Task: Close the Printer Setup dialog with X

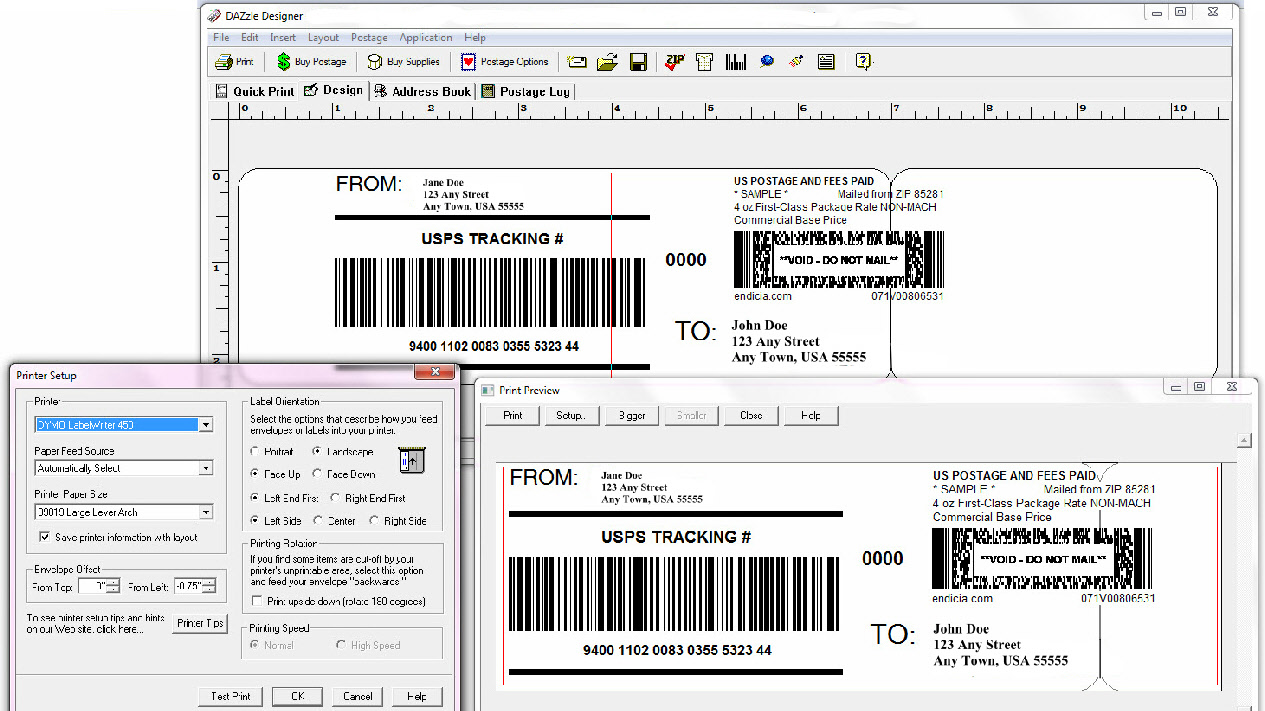Action: [435, 374]
